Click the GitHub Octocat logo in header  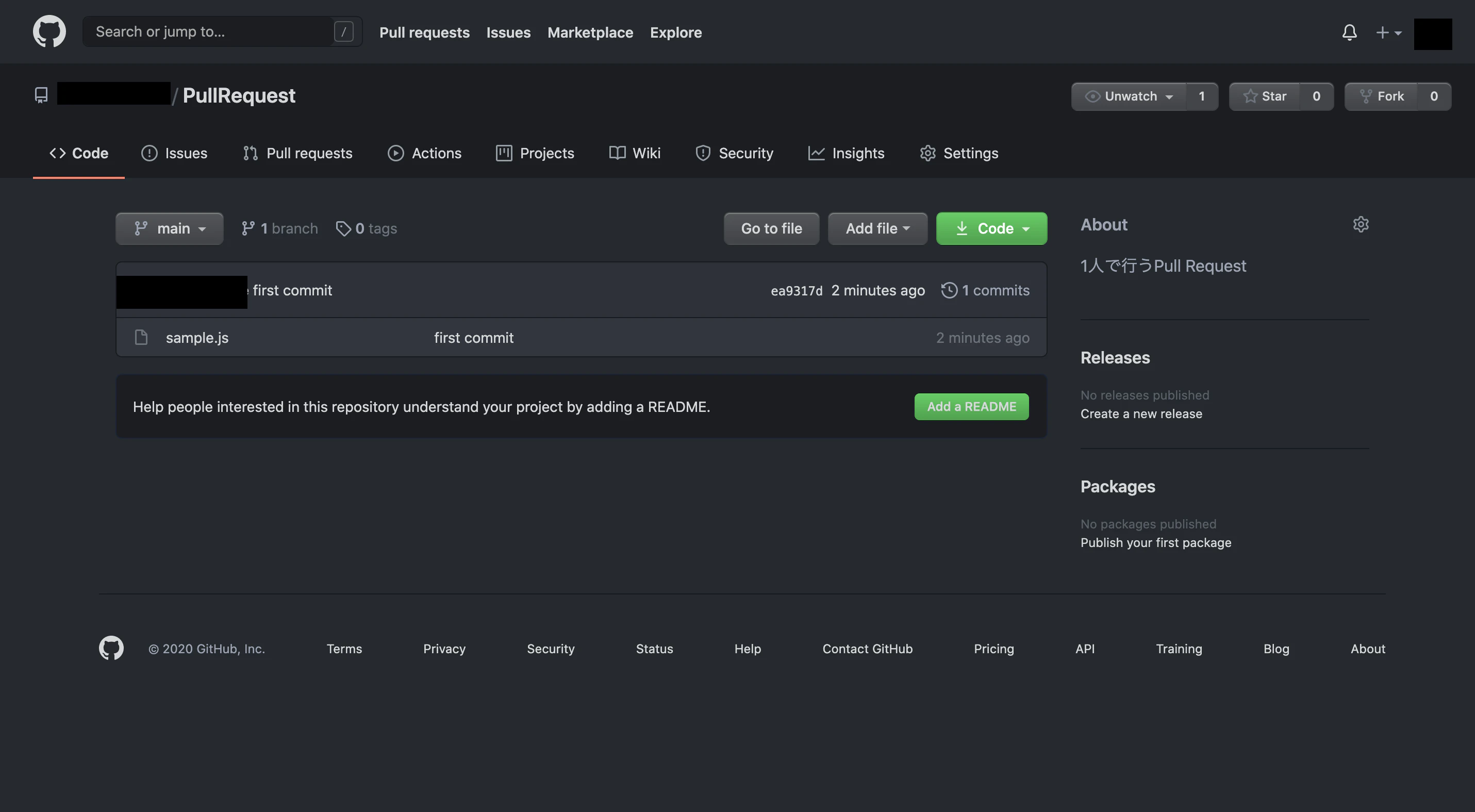point(49,31)
